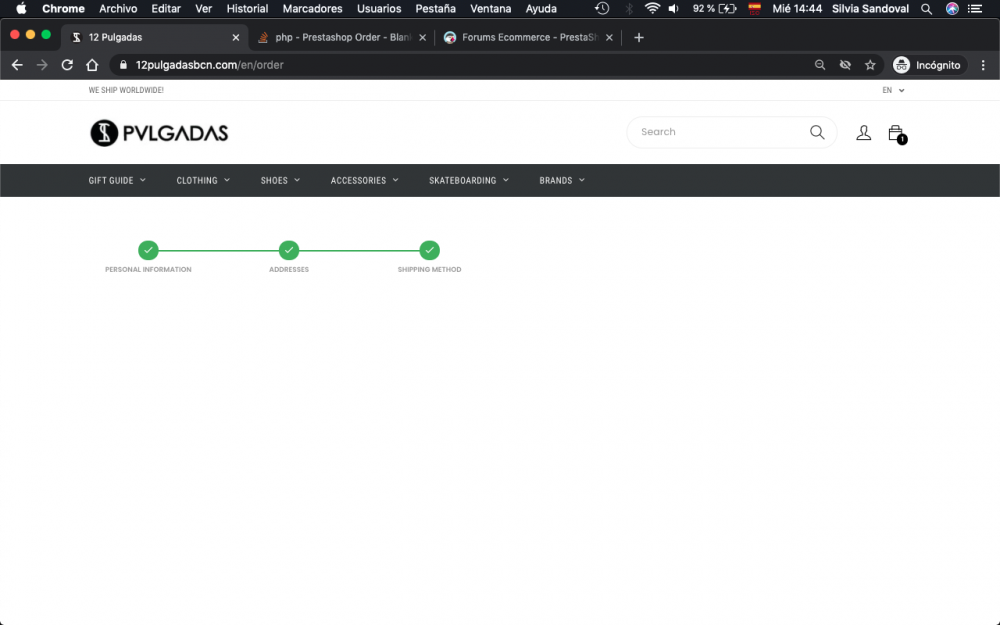
Task: Switch to the 12 Pulgadas tab
Action: (x=153, y=38)
